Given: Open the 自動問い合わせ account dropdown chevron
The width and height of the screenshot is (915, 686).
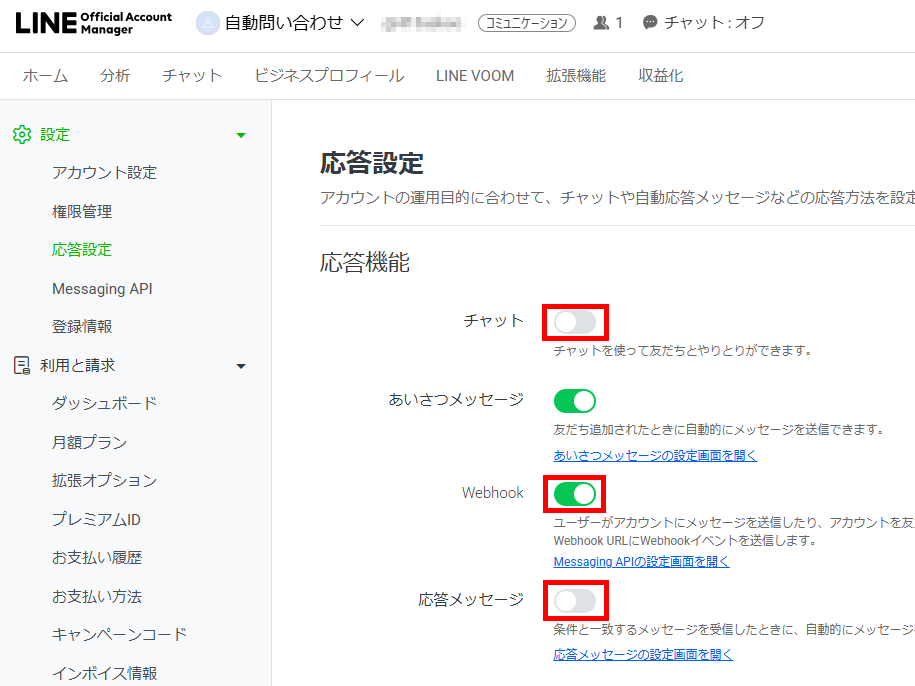Looking at the screenshot, I should [x=357, y=23].
